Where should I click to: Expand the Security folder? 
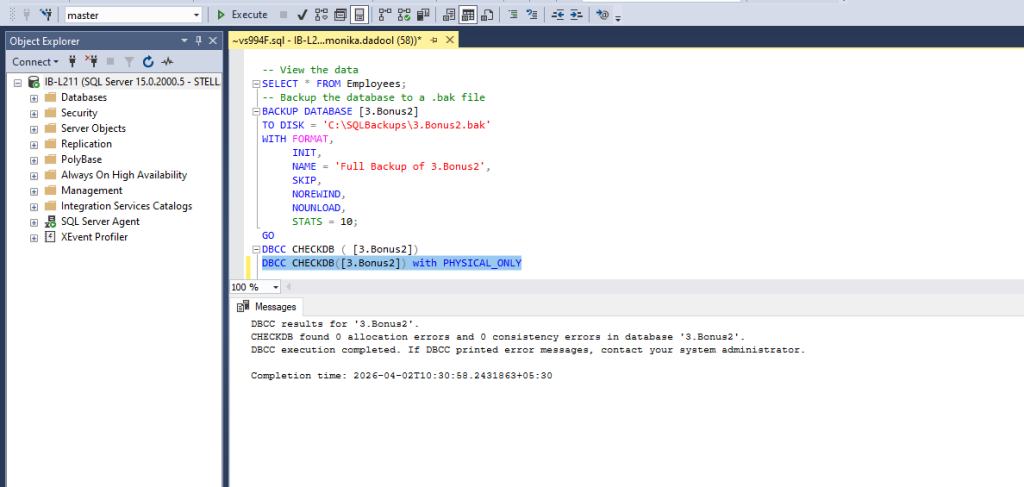point(33,113)
